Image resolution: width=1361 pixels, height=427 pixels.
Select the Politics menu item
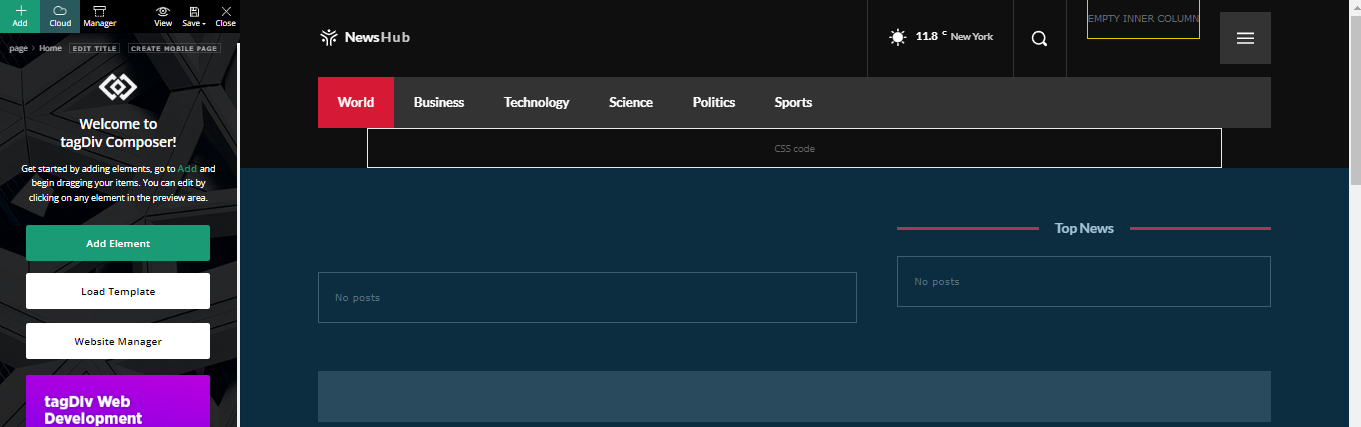click(x=714, y=102)
